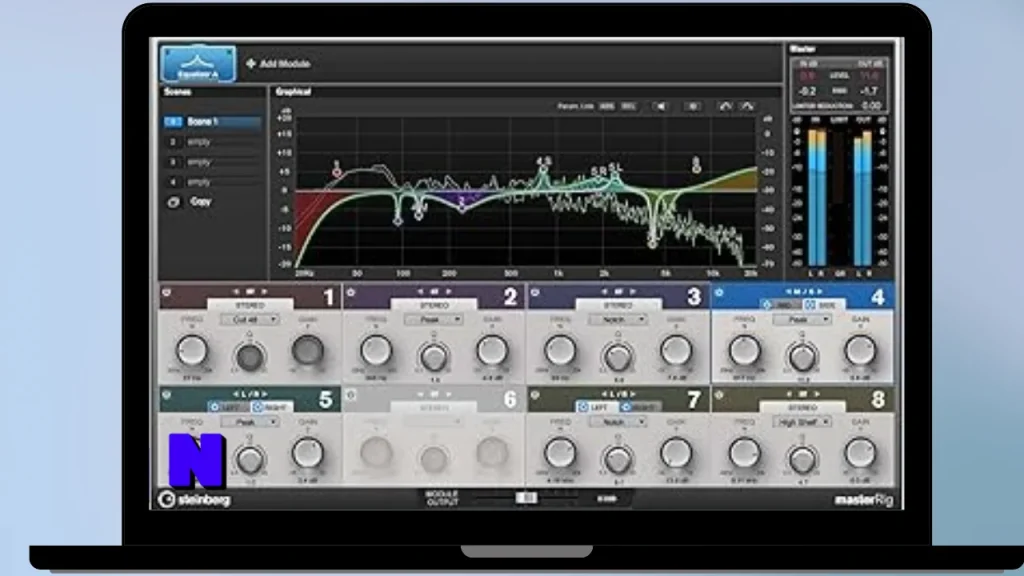Select empty scene slot 3

[x=213, y=162]
